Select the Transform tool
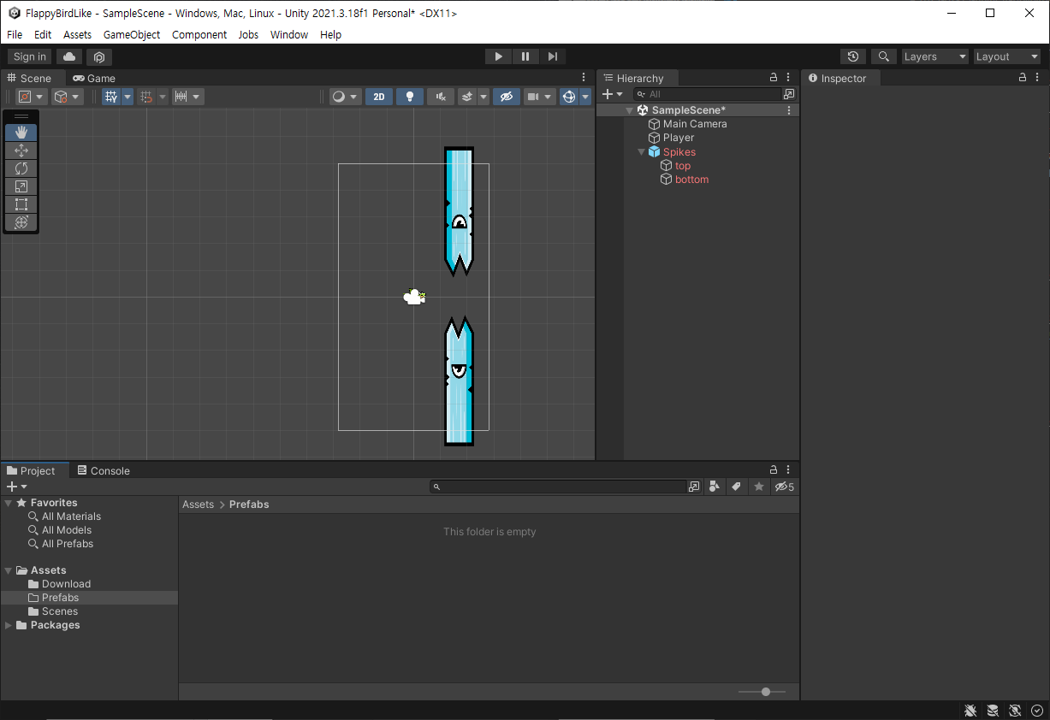 [21, 222]
